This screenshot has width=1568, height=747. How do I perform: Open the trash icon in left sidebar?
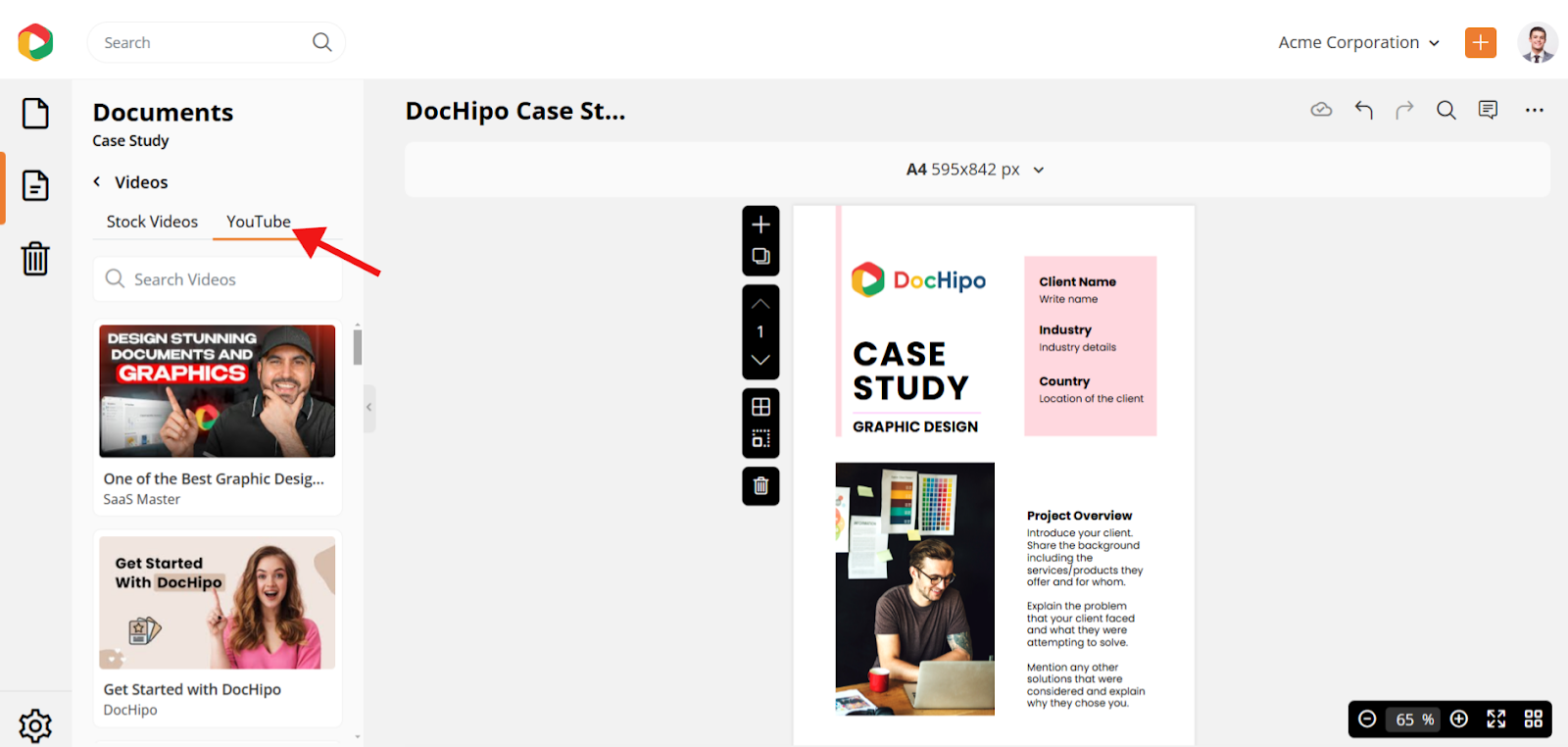click(x=35, y=259)
